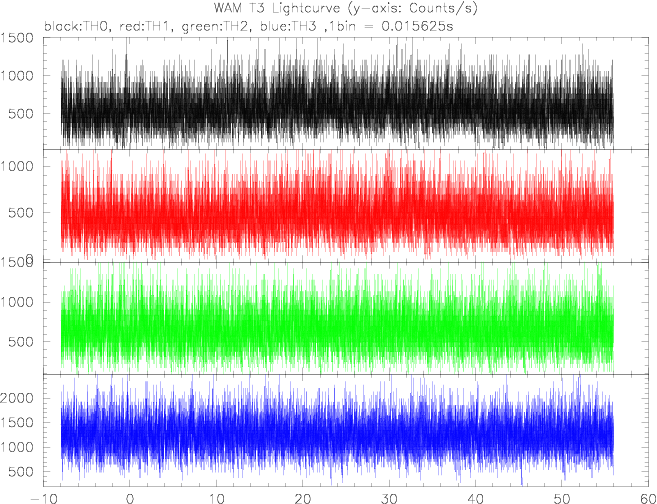Click the y-axis label '500' in the green panel
This screenshot has width=657, height=504.
coord(21,342)
